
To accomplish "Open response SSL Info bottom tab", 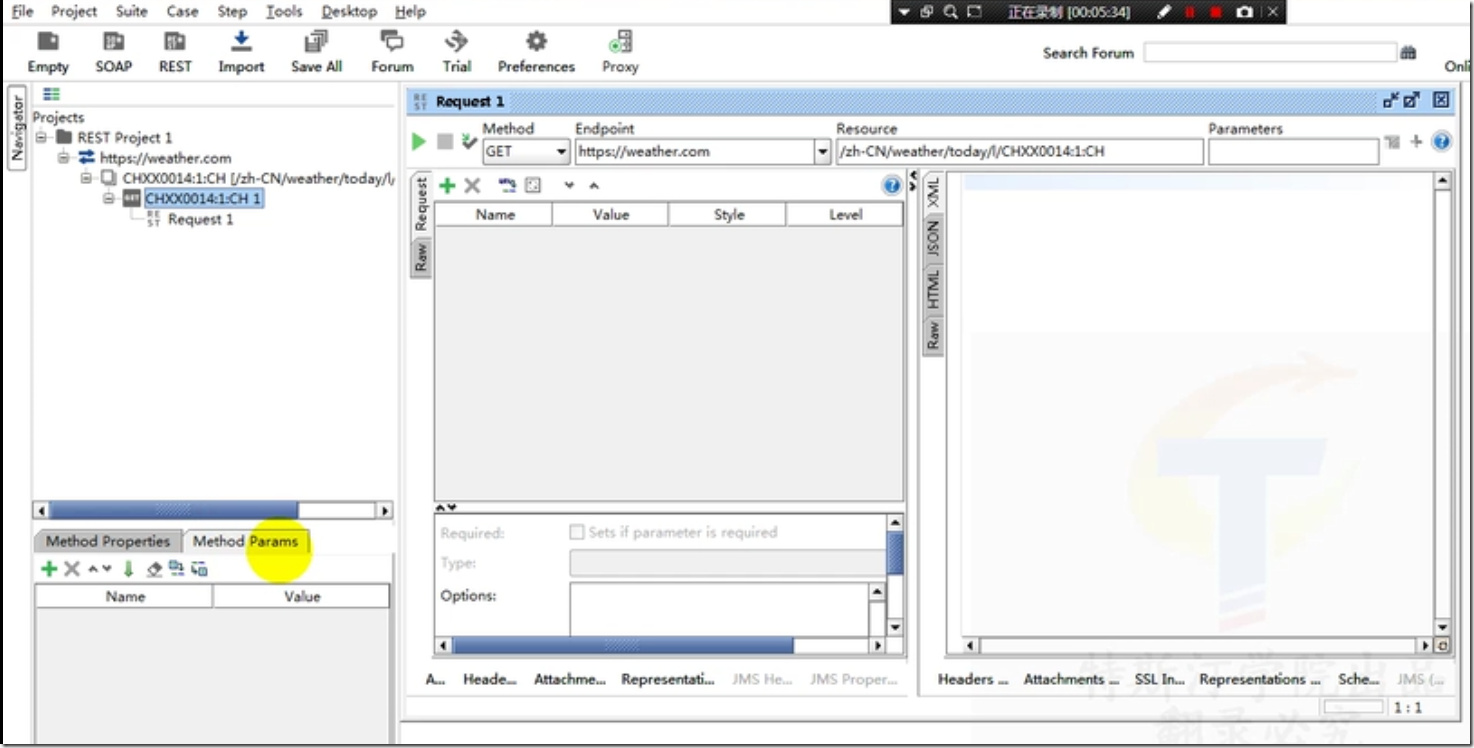I will 1159,679.
